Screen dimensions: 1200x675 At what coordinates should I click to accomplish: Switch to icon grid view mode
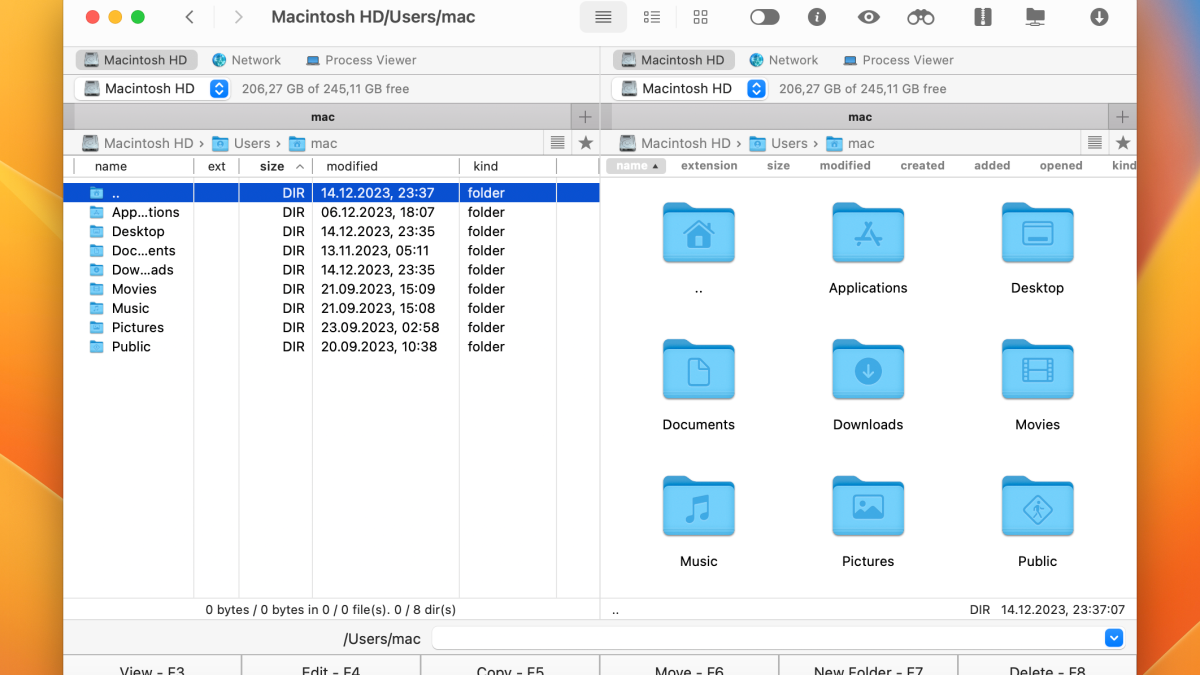(x=700, y=17)
